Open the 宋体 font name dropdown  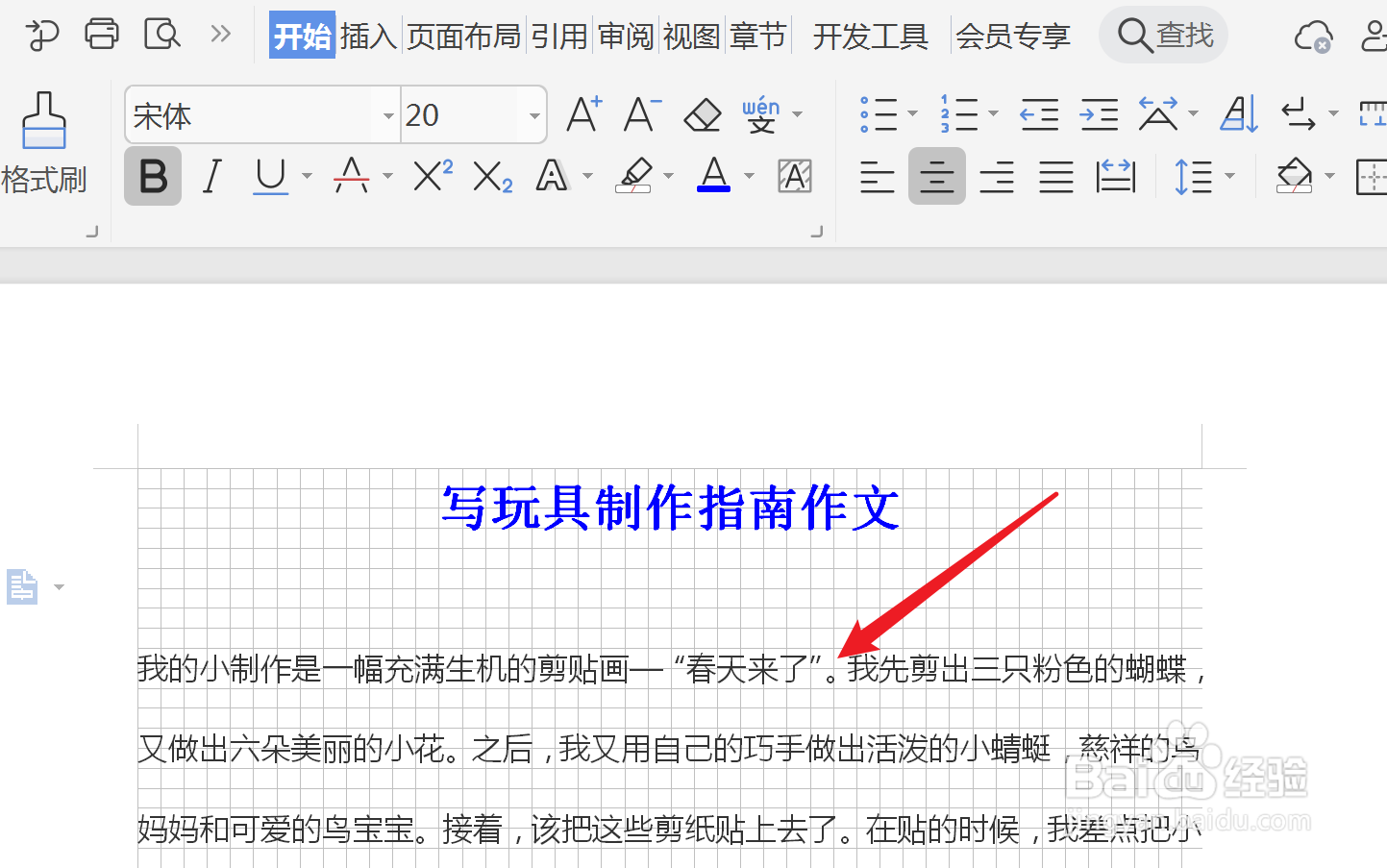click(x=387, y=114)
